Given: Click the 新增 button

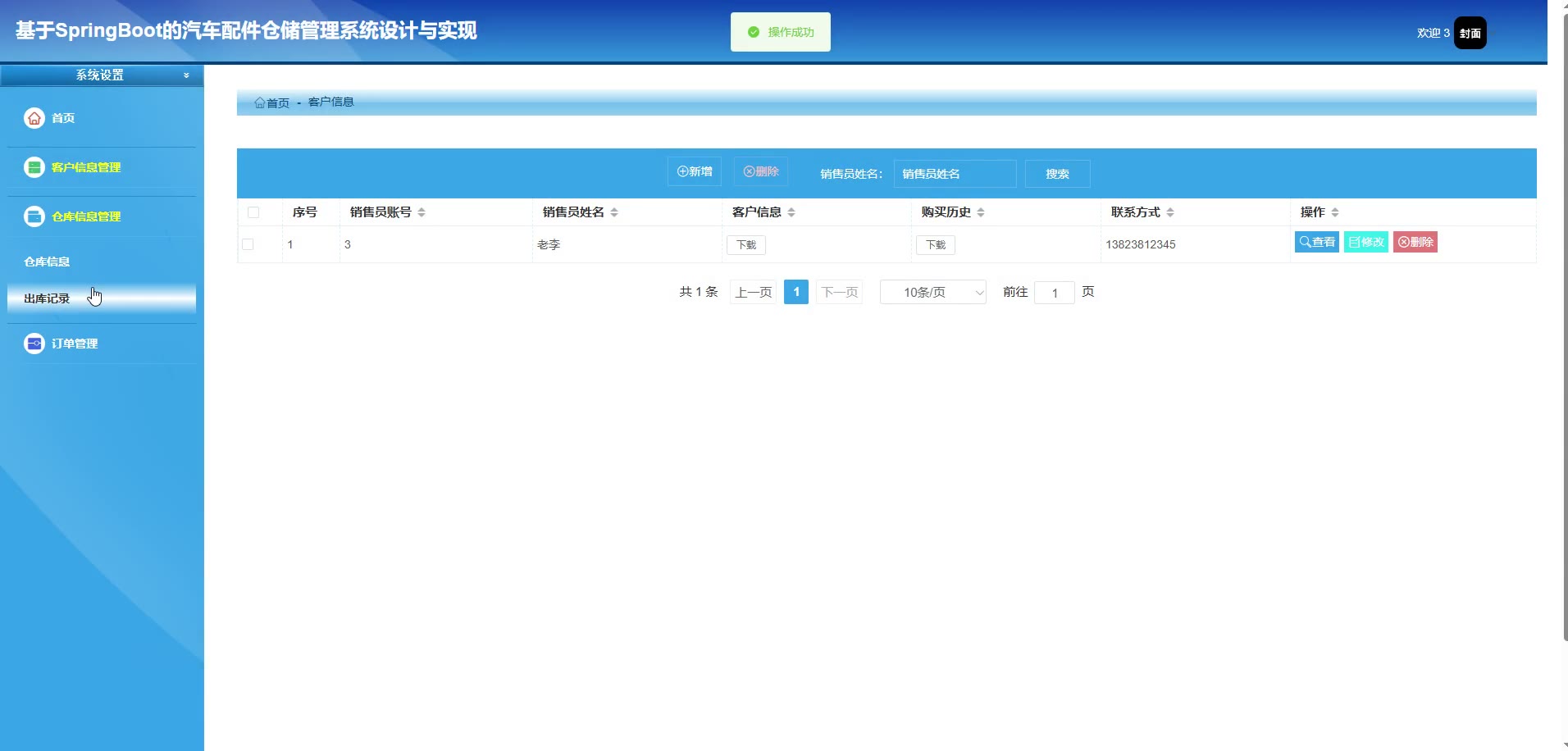Looking at the screenshot, I should (694, 171).
